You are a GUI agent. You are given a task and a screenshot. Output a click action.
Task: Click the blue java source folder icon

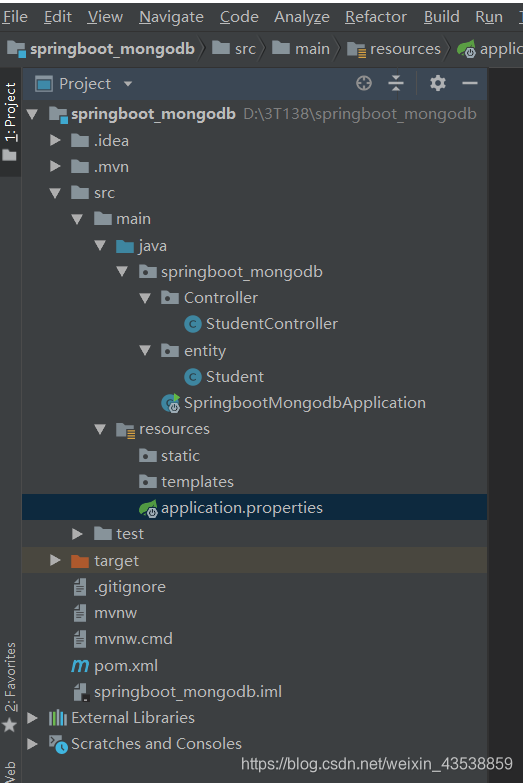click(124, 246)
